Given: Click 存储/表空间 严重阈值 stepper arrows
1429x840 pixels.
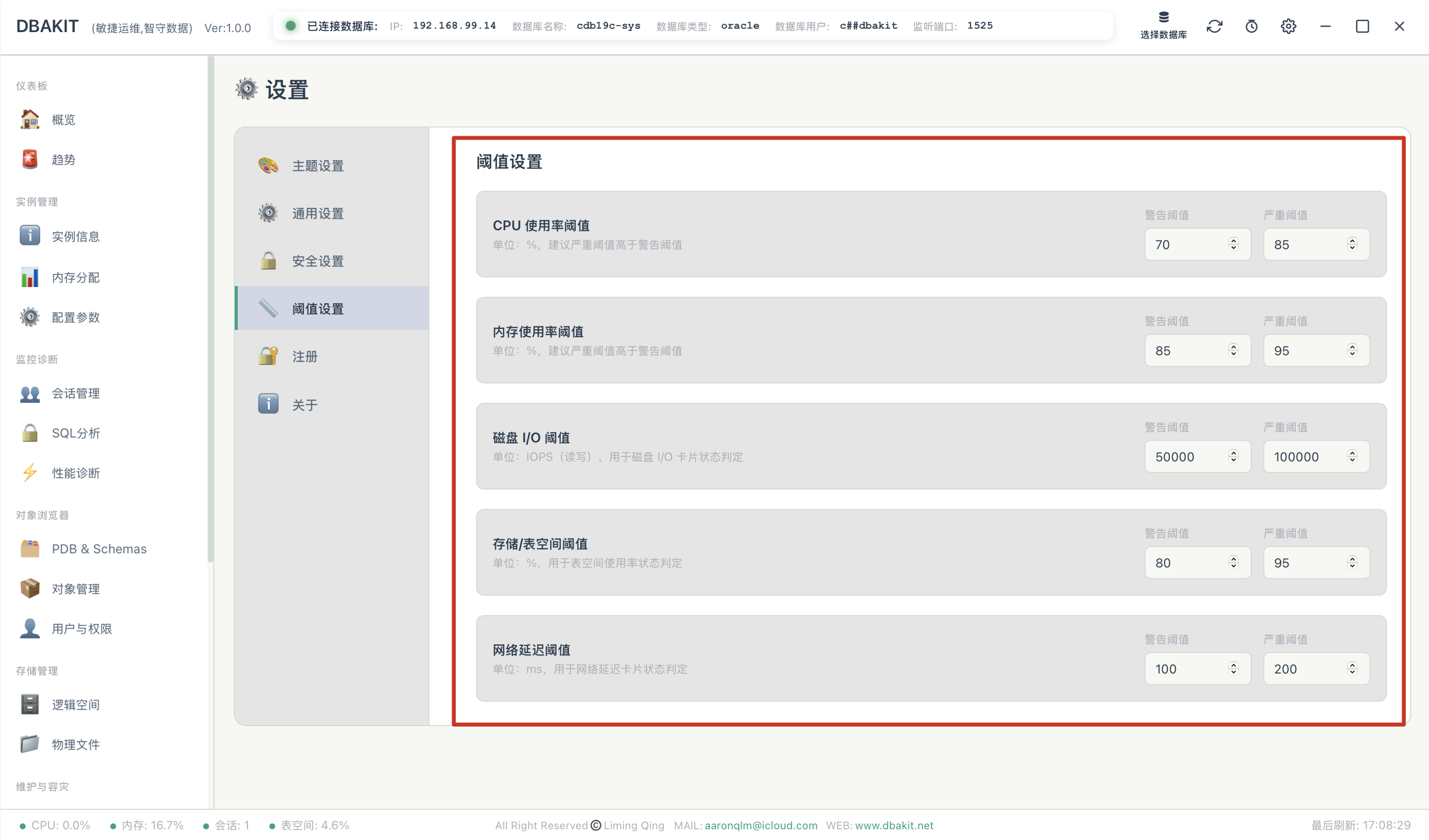Looking at the screenshot, I should click(1352, 563).
